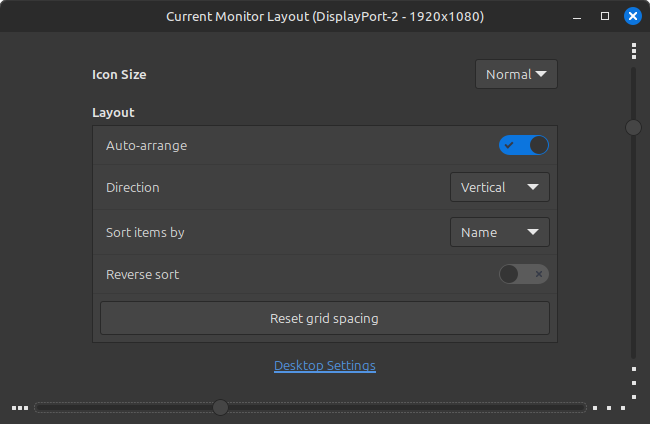The width and height of the screenshot is (650, 424).
Task: Click the window title Current Monitor Layout
Action: point(325,17)
